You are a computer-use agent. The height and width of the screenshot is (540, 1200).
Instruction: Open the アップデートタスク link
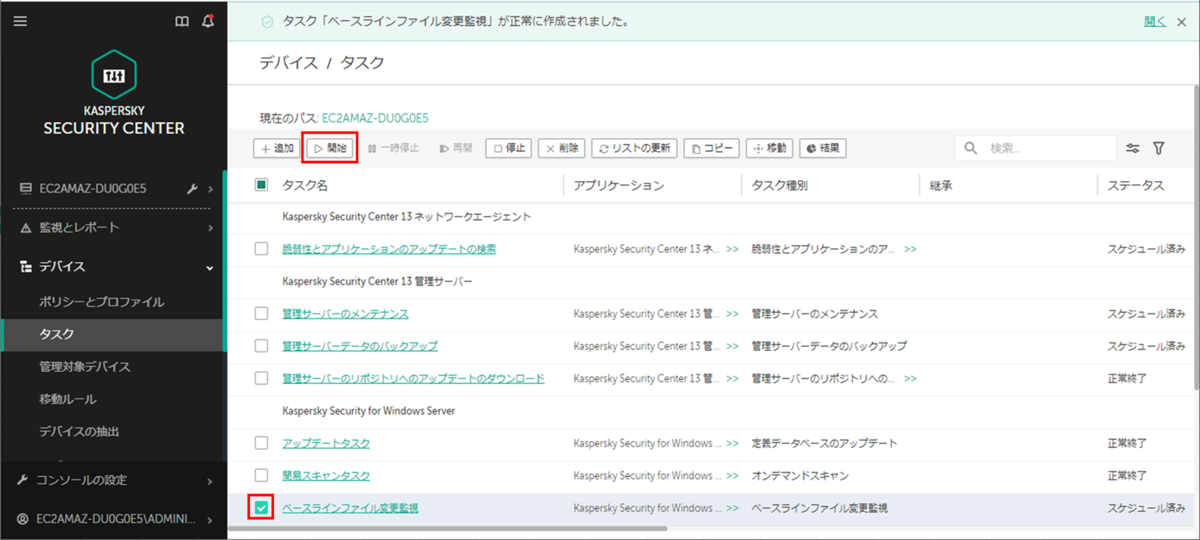[326, 443]
